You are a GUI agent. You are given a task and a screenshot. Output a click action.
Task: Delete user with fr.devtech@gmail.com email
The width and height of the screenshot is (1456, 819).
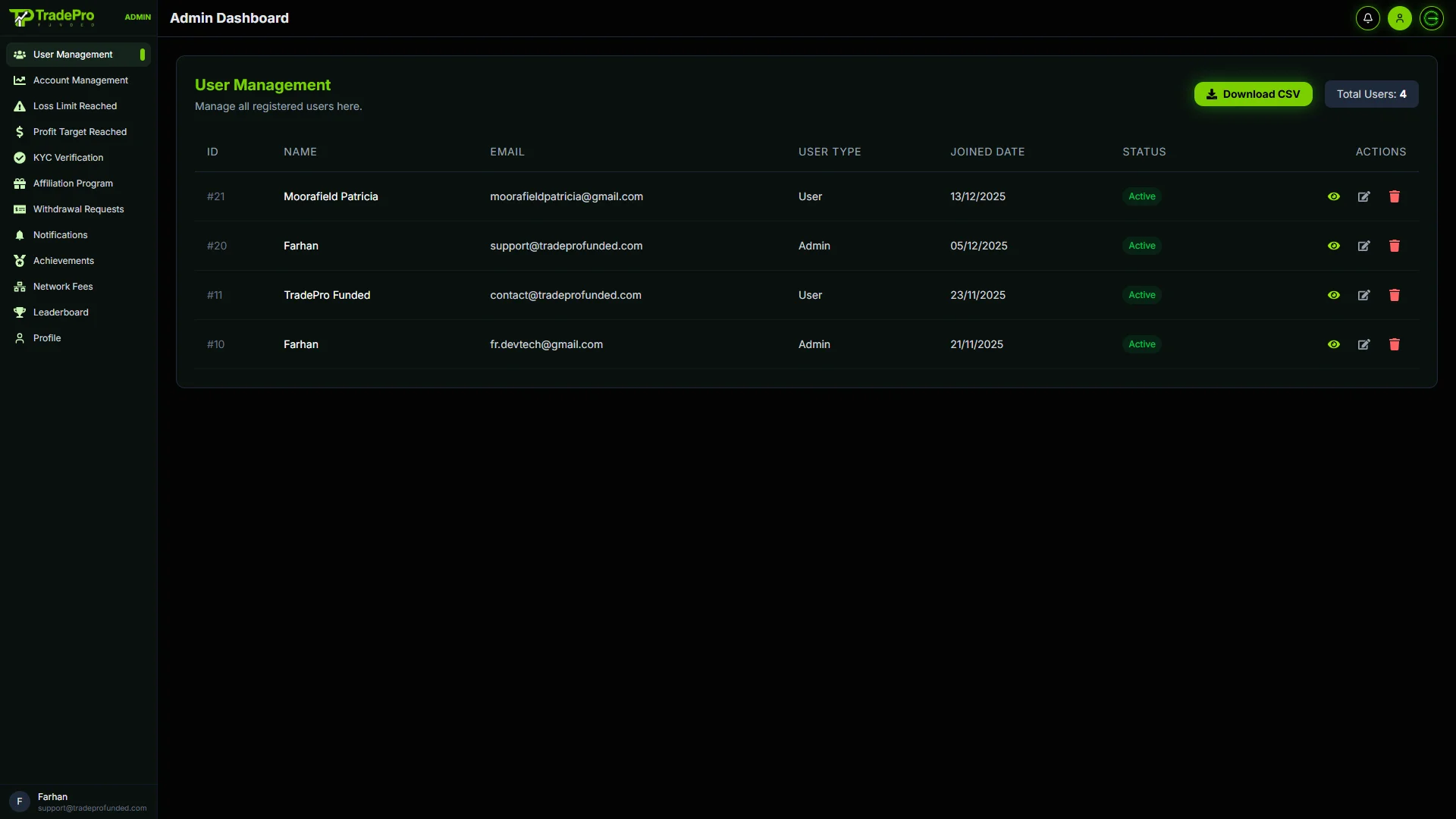[x=1395, y=344]
